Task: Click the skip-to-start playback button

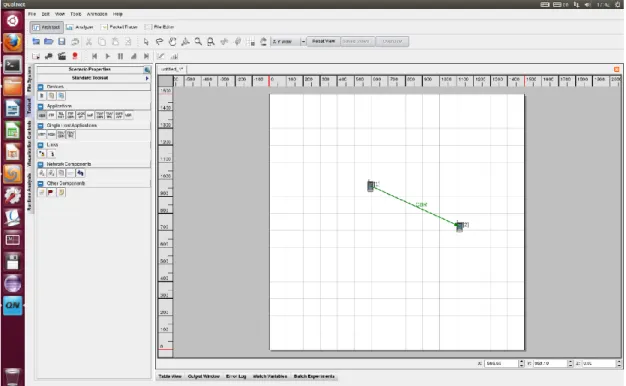Action: [x=94, y=56]
